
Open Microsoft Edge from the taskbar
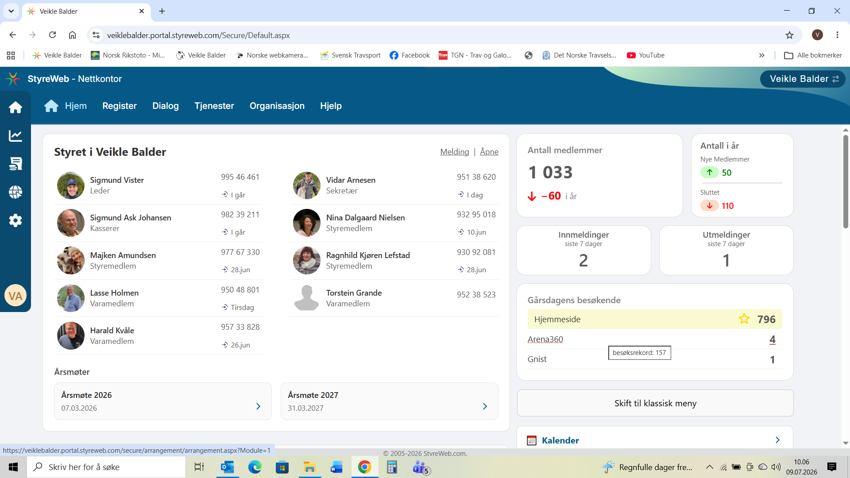point(255,467)
